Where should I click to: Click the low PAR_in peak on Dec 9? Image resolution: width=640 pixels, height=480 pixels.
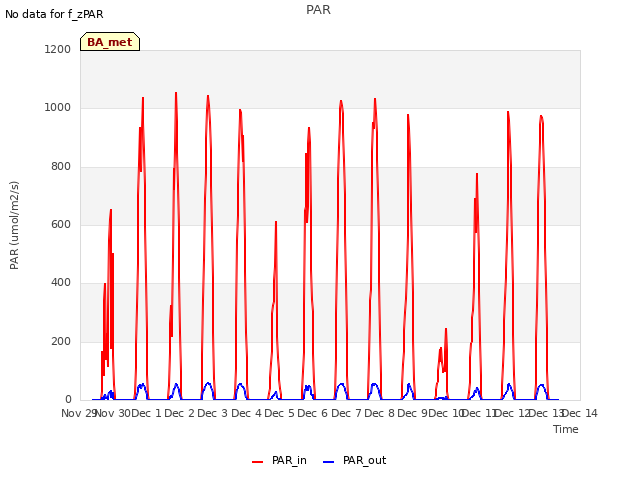[446, 329]
